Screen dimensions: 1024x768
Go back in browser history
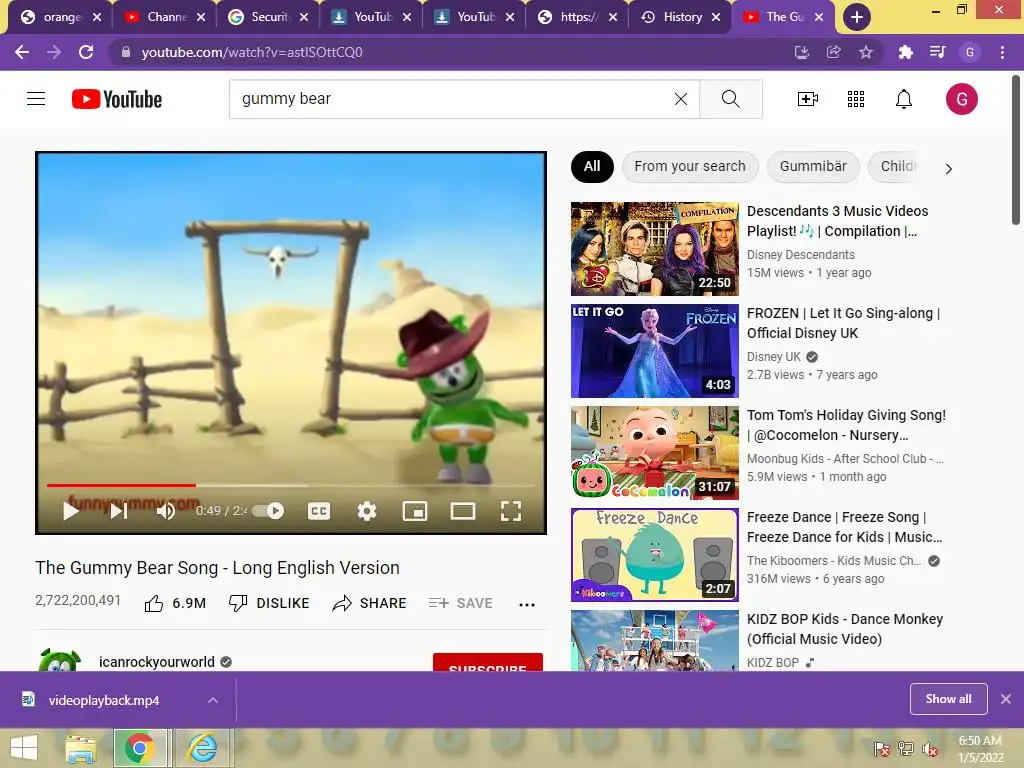(22, 52)
